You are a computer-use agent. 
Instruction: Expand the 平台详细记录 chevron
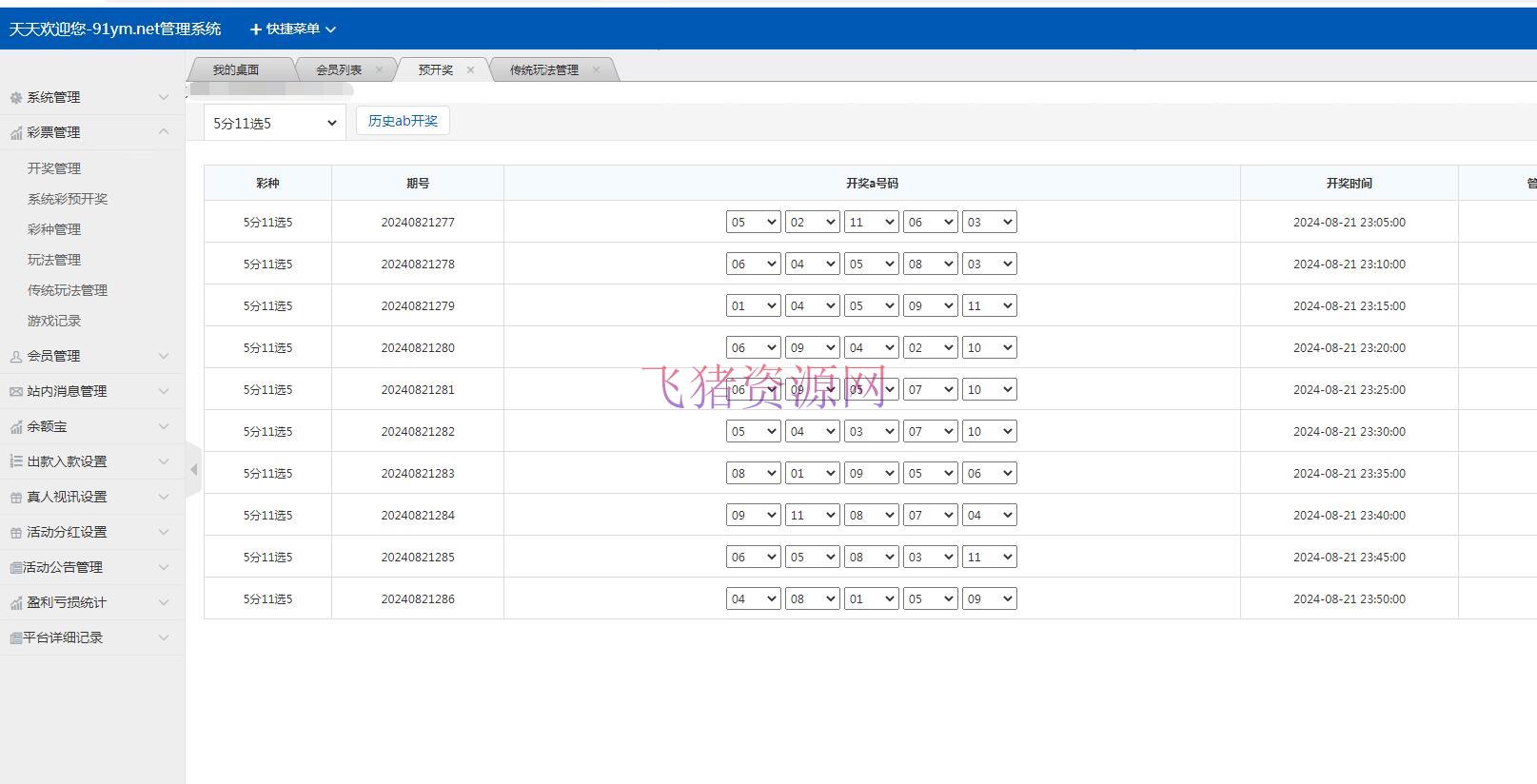point(164,637)
